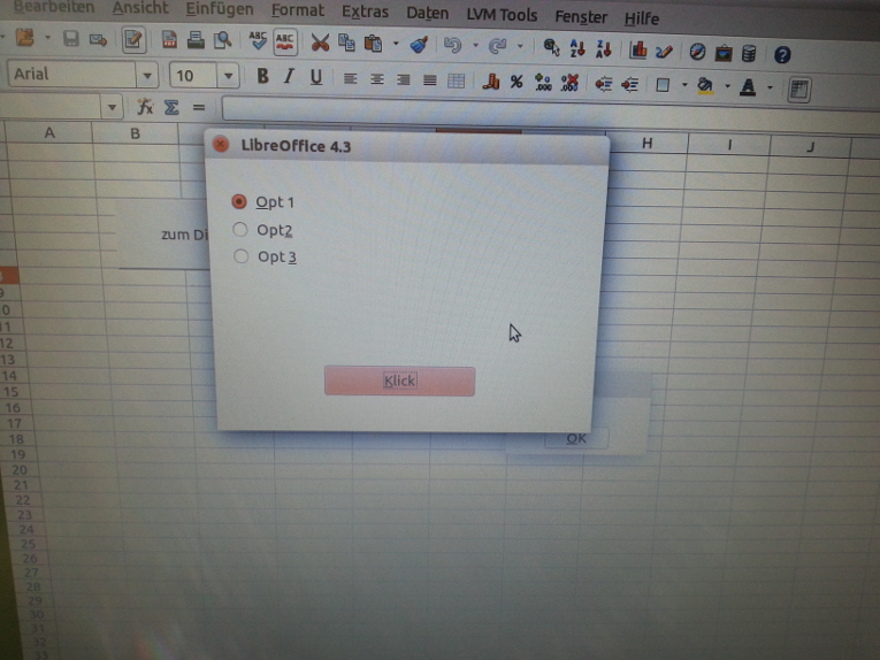Click the Klick button in dialog
The height and width of the screenshot is (660, 880).
[x=400, y=381]
